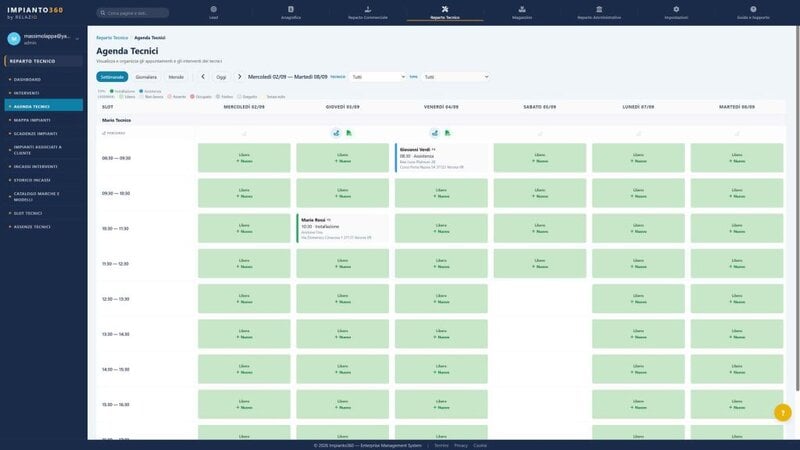The image size is (800, 450).
Task: Open Mario Rossi 10:30 Installazione appointment
Action: point(343,228)
